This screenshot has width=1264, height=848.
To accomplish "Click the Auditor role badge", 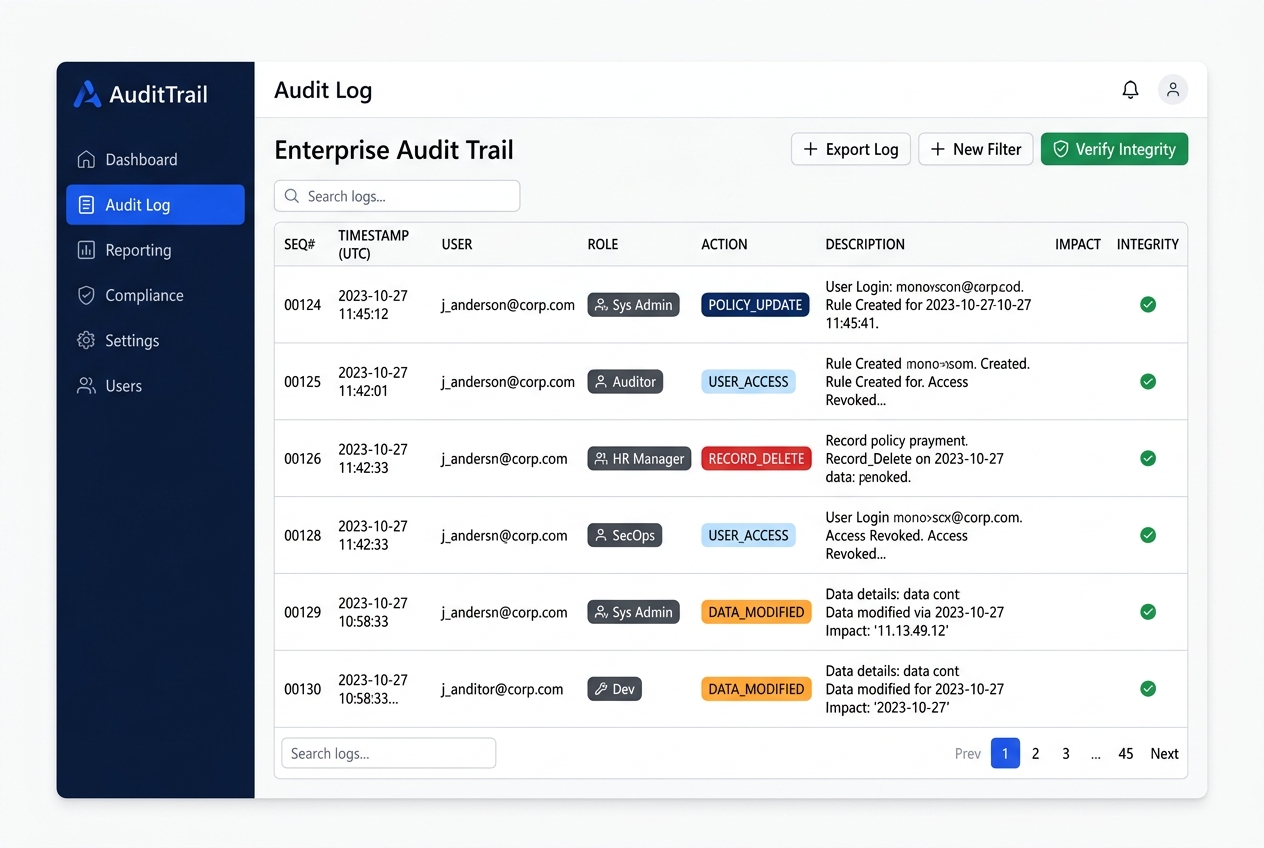I will [x=625, y=381].
